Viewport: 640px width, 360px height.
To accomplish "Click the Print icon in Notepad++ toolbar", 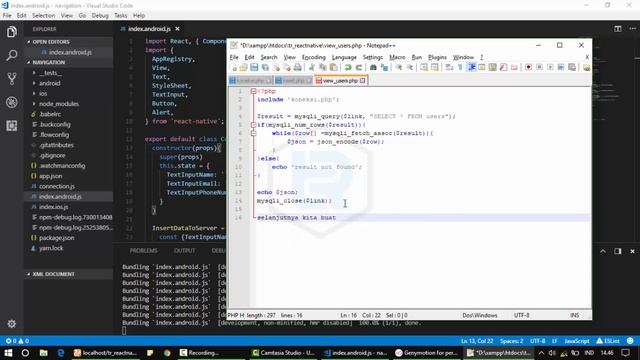I will 298,67.
